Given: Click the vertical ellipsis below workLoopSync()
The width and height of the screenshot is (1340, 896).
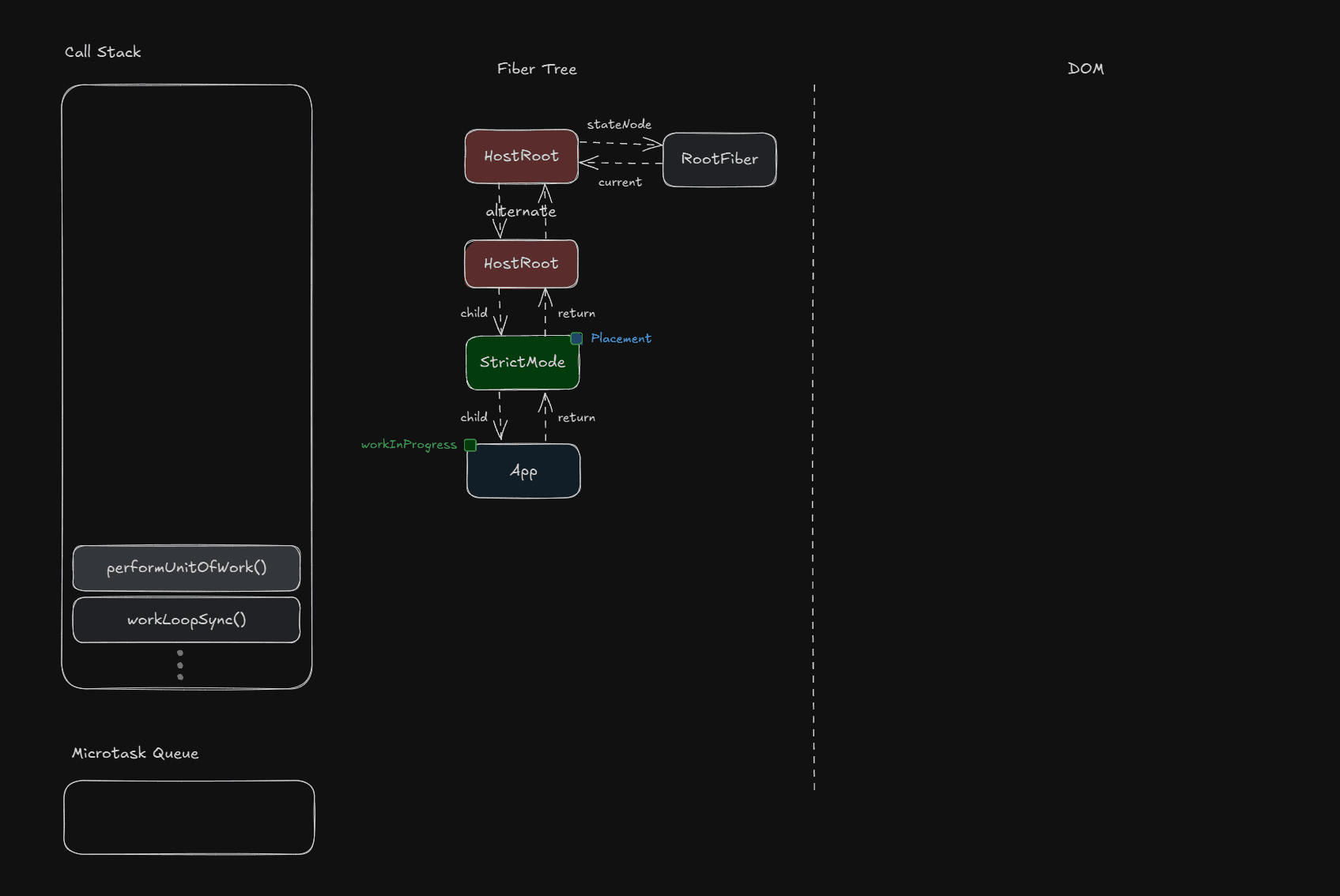Looking at the screenshot, I should click(180, 665).
